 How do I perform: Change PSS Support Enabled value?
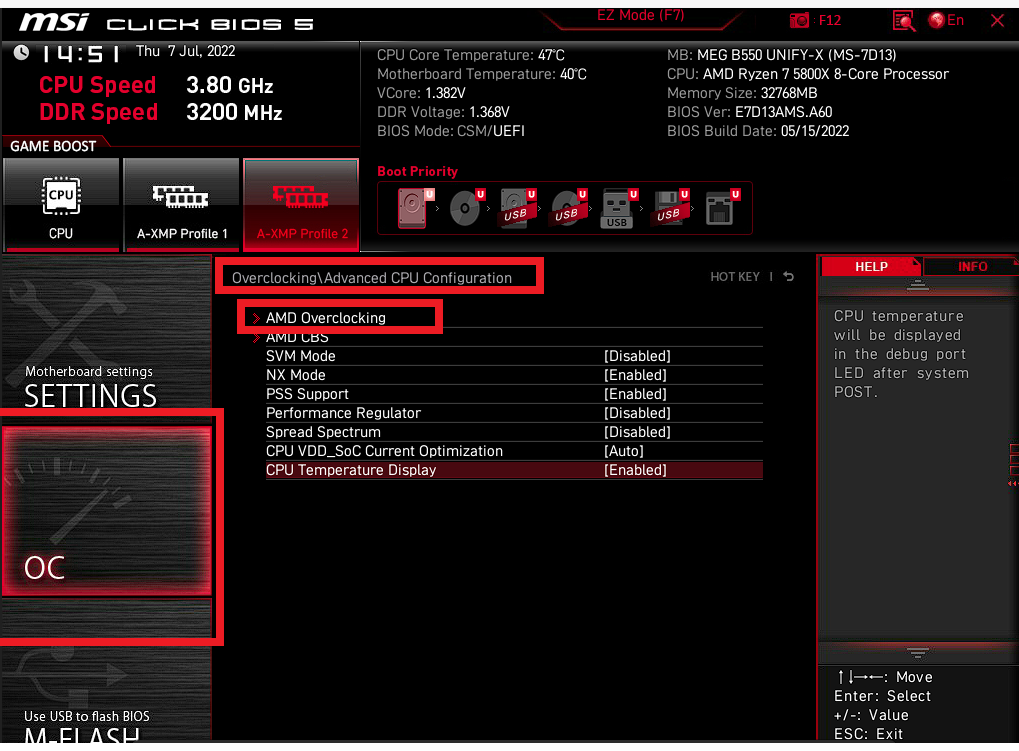click(x=635, y=394)
